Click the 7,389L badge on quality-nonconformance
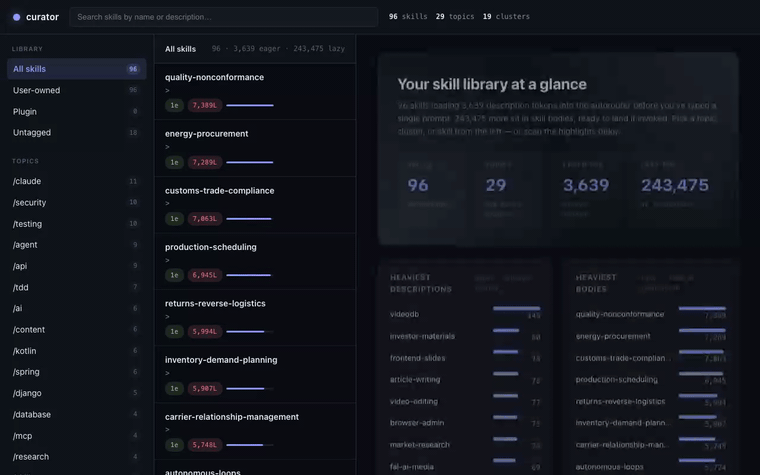The height and width of the screenshot is (475, 760). coord(205,105)
